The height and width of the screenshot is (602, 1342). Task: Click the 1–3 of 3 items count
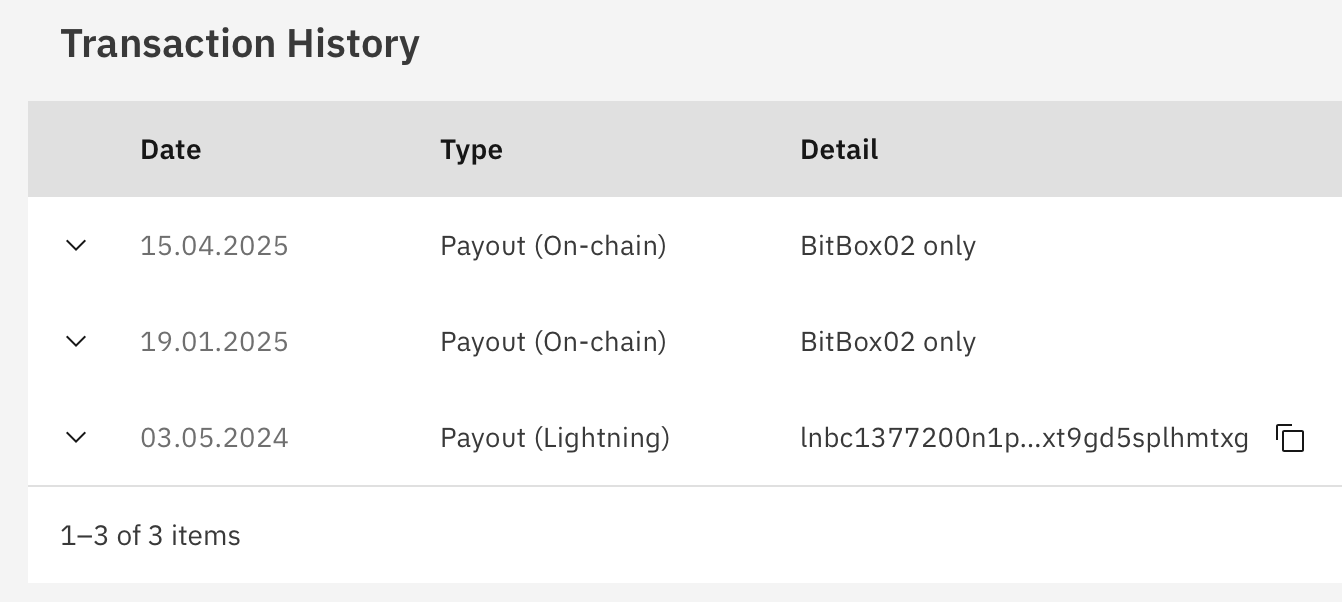point(151,536)
